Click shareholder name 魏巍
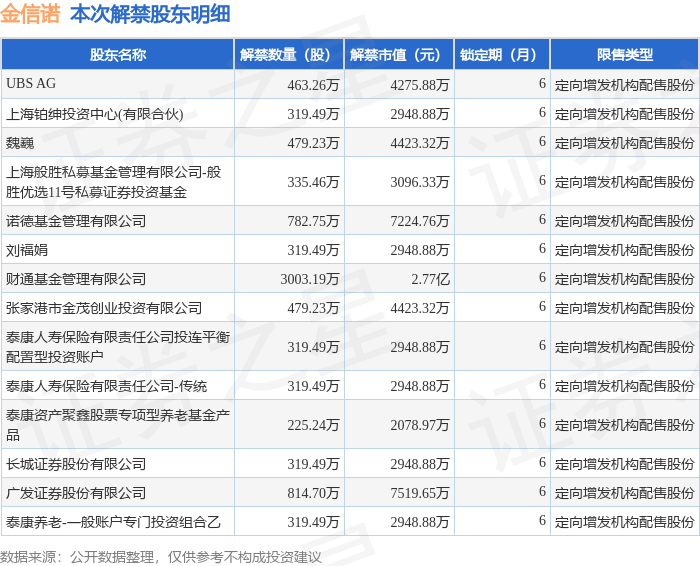The height and width of the screenshot is (566, 700). click(x=20, y=142)
